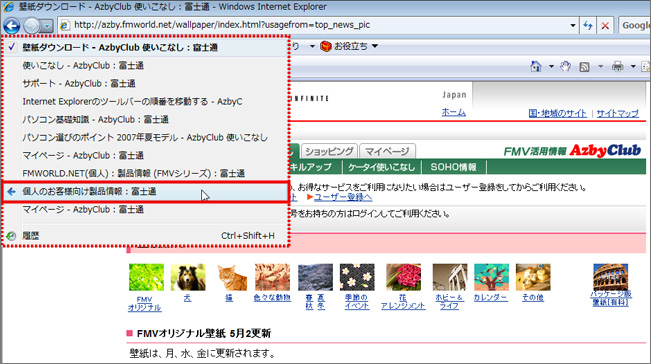Open the 色々な動物 wallpaper thumbnail
Image resolution: width=651 pixels, height=364 pixels.
[272, 277]
